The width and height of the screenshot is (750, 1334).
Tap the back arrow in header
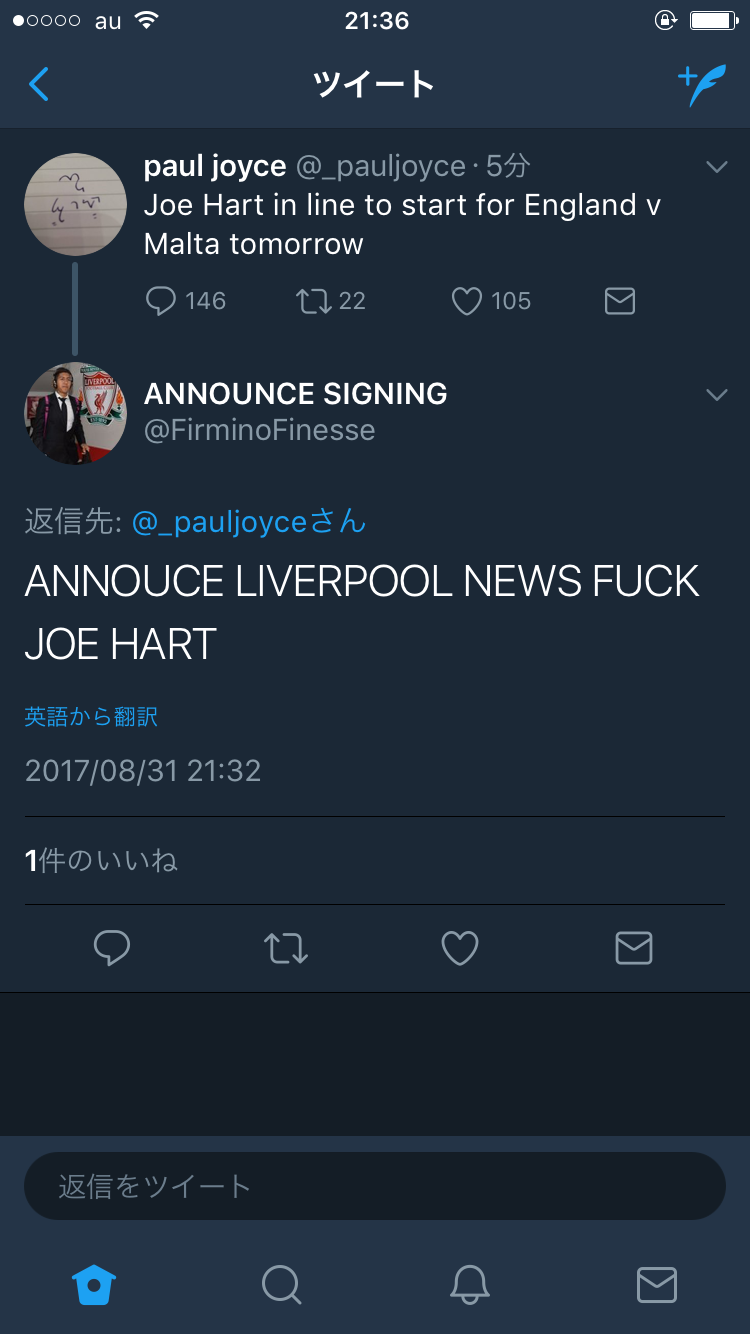pos(39,85)
